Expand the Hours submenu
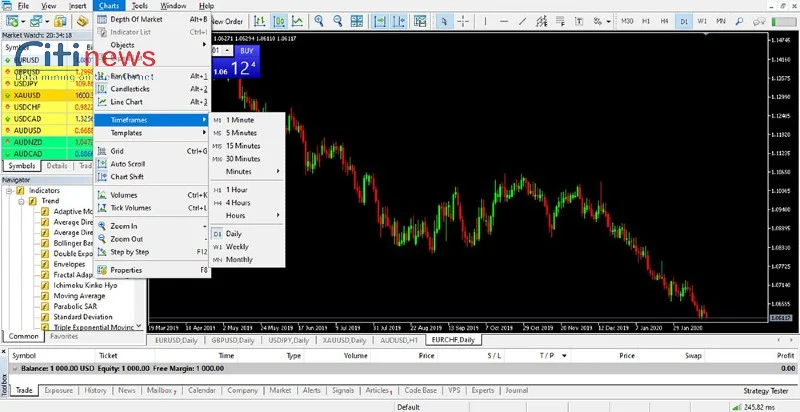 pyautogui.click(x=246, y=216)
